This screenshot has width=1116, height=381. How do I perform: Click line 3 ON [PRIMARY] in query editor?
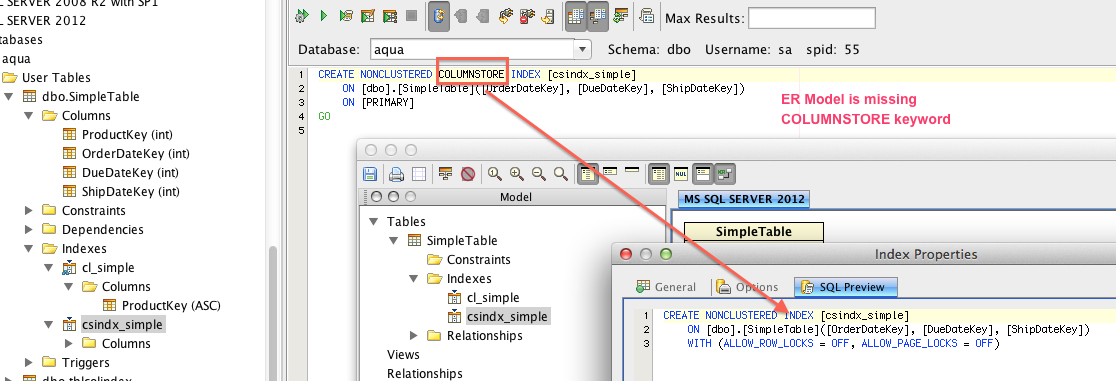point(377,103)
